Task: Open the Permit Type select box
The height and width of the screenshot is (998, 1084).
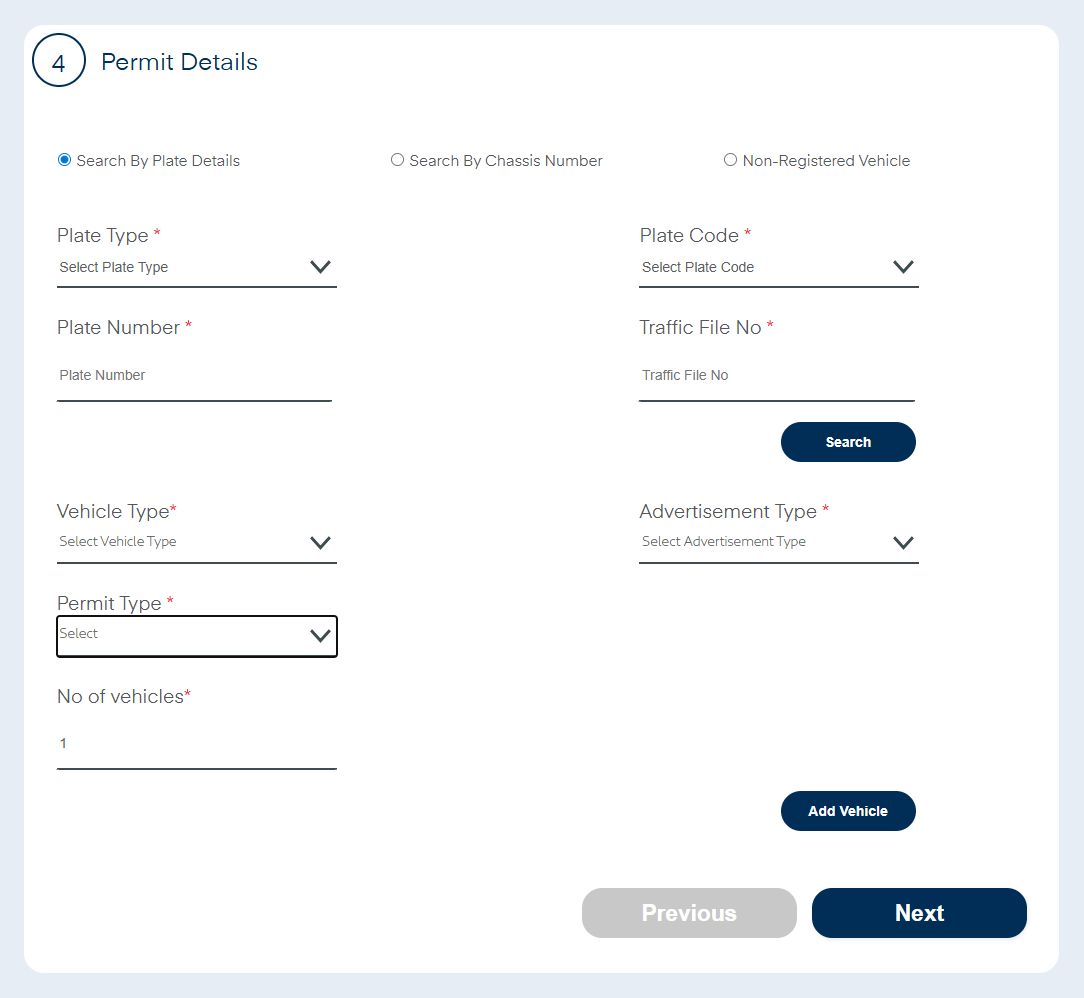Action: tap(196, 636)
